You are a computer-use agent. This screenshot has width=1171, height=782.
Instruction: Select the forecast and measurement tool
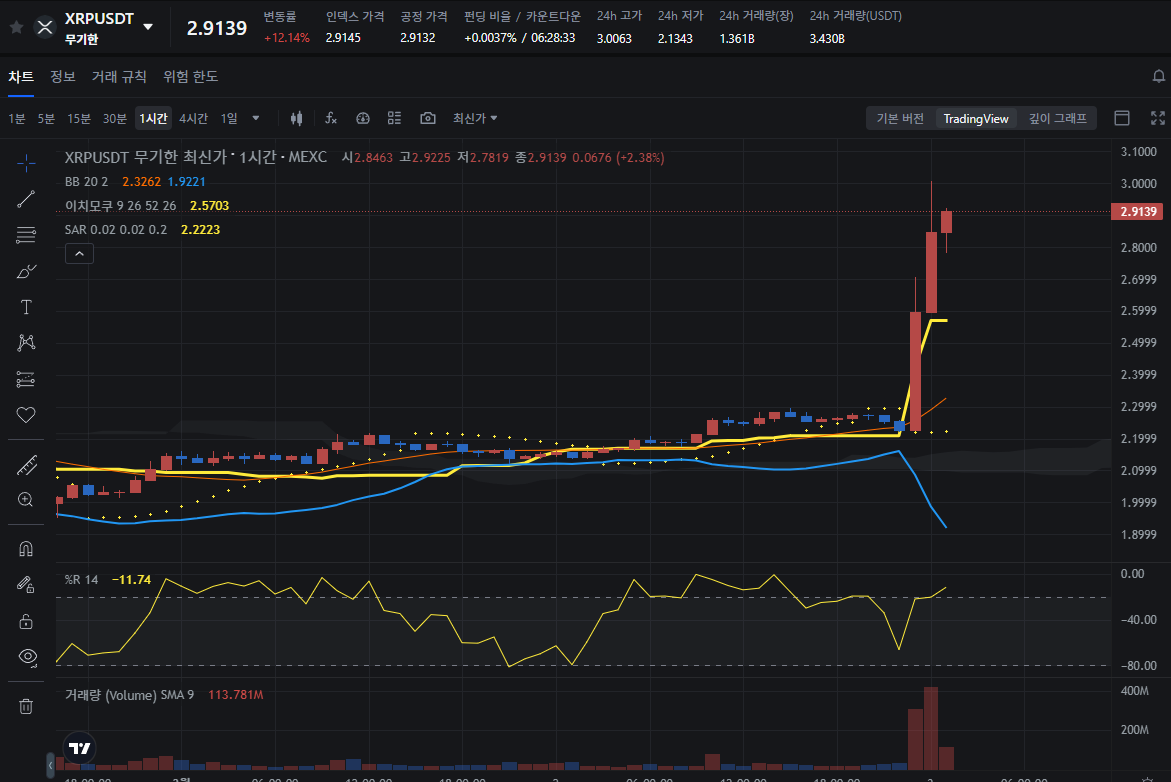coord(26,379)
